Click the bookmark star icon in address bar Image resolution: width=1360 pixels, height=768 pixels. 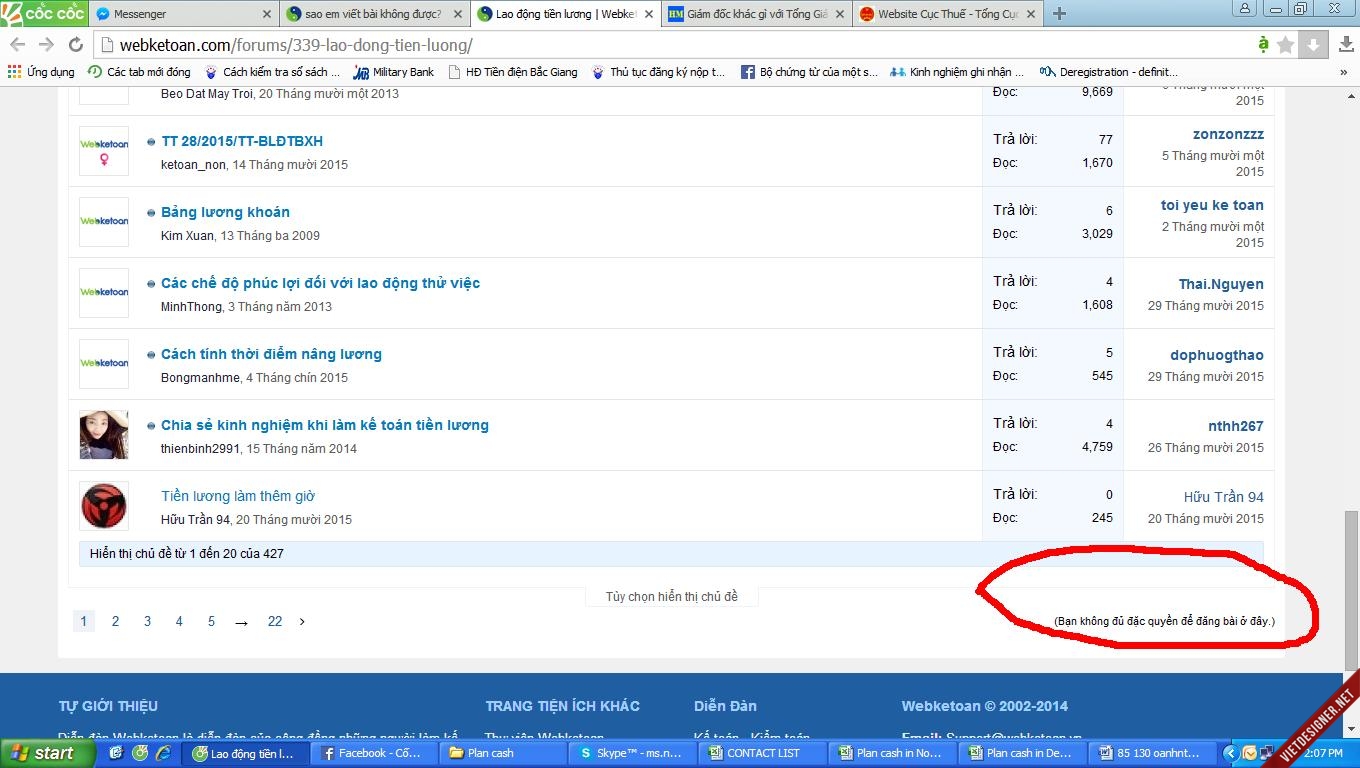pos(1286,45)
